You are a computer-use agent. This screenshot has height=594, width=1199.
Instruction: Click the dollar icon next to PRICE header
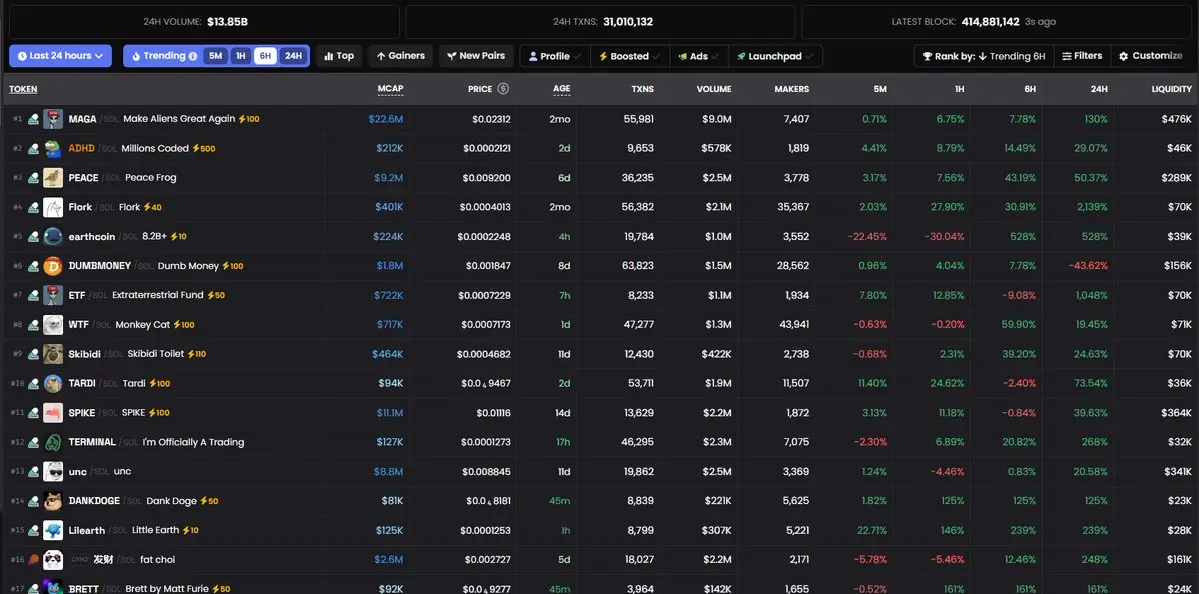pyautogui.click(x=503, y=89)
